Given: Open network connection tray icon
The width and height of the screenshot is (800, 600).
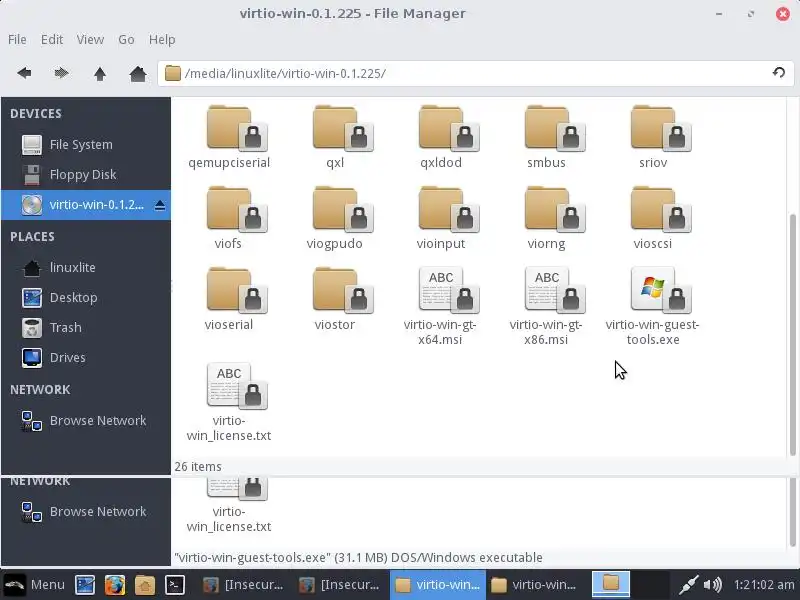Looking at the screenshot, I should click(x=688, y=585).
